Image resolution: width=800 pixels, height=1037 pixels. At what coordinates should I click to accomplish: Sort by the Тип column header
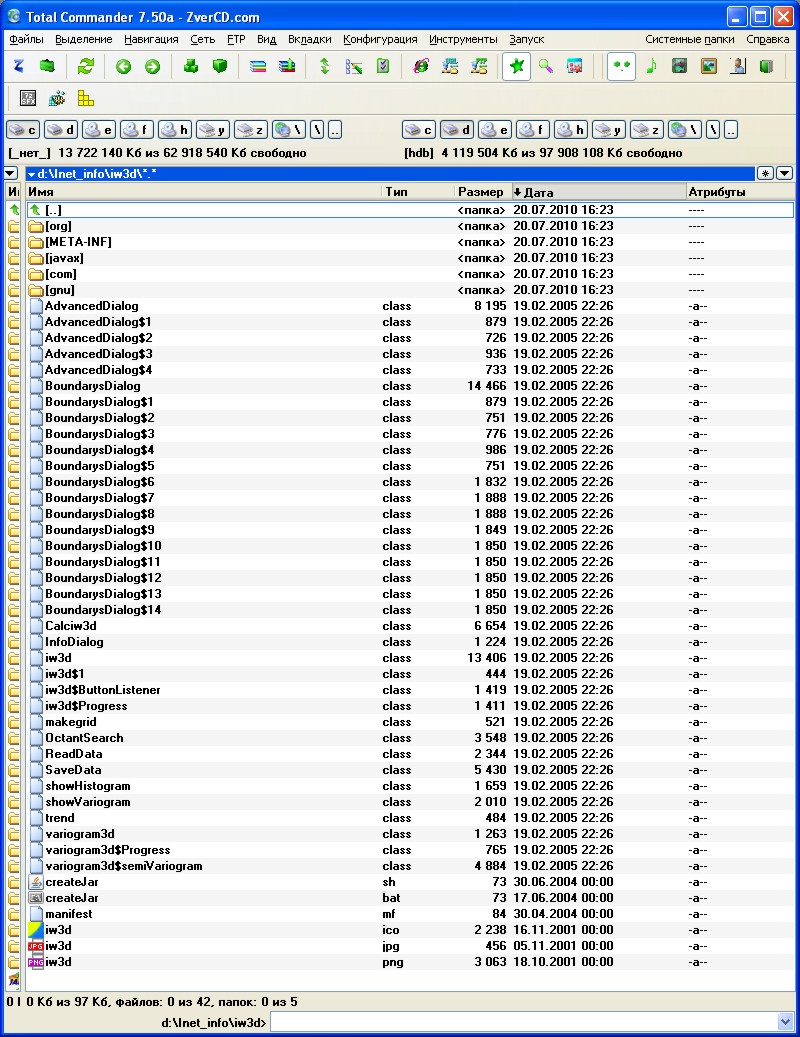pyautogui.click(x=418, y=192)
